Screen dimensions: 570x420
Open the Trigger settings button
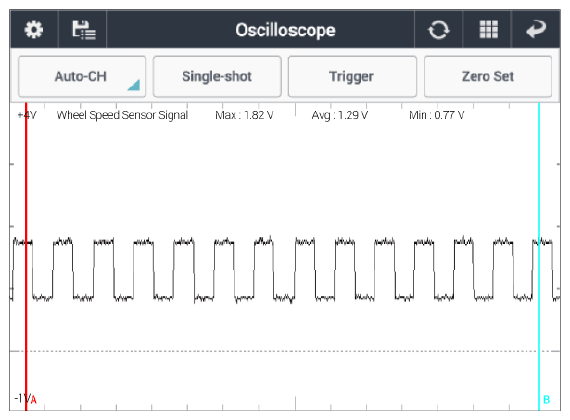pos(352,76)
